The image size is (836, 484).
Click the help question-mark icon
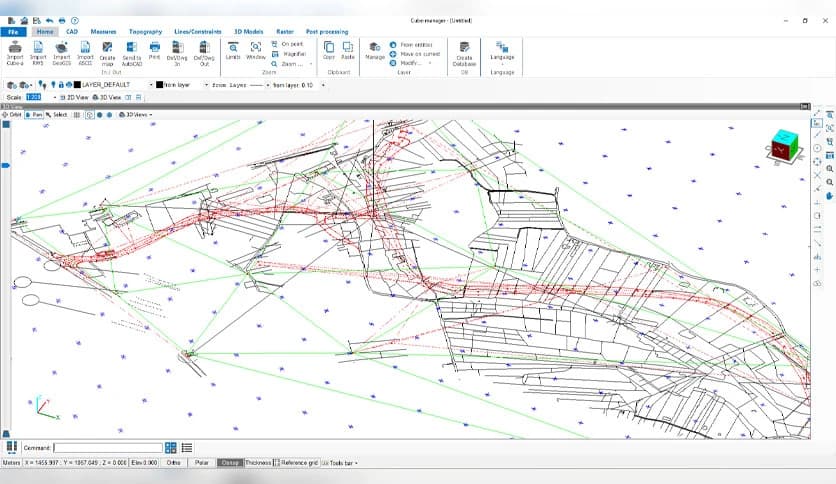click(x=75, y=21)
